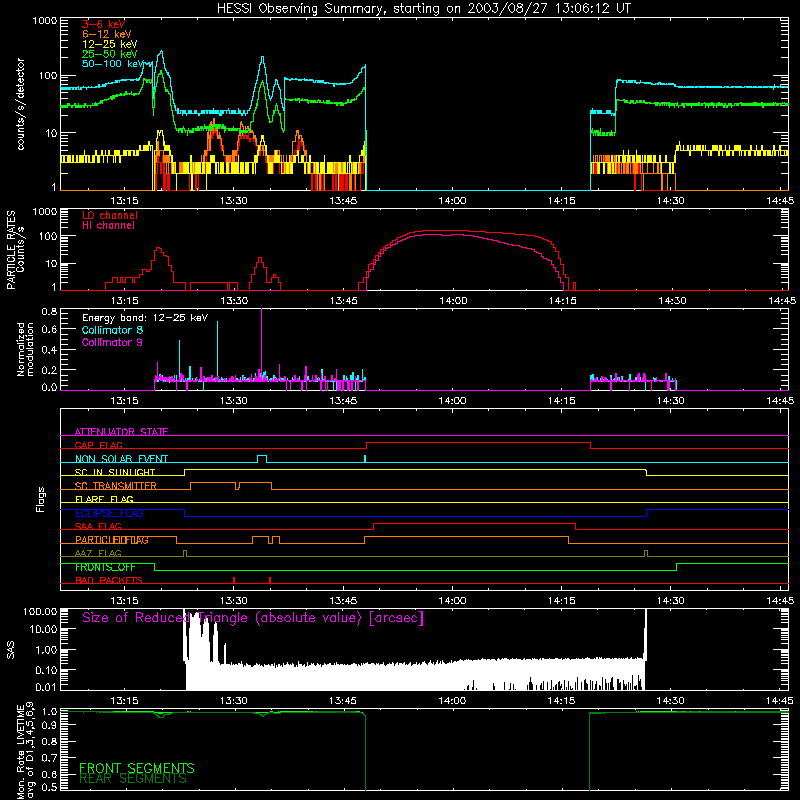Click the FLARE FLAG label

pyautogui.click(x=104, y=499)
